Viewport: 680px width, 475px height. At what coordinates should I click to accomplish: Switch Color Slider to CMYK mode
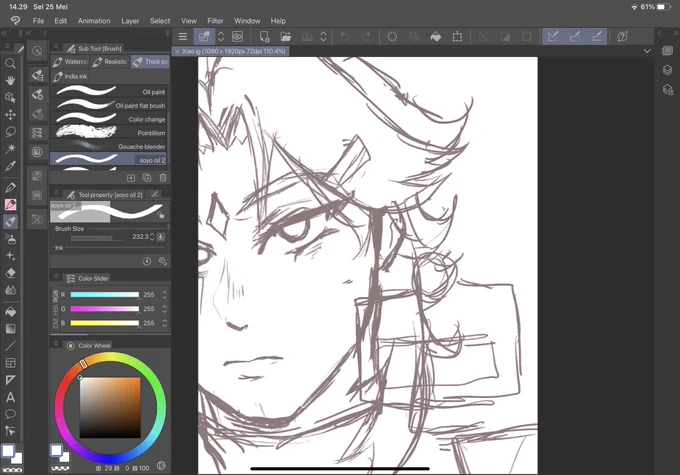56,324
